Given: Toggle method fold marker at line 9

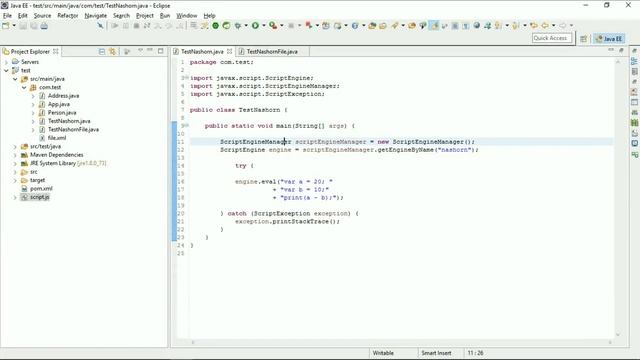Looking at the screenshot, I should 187,126.
